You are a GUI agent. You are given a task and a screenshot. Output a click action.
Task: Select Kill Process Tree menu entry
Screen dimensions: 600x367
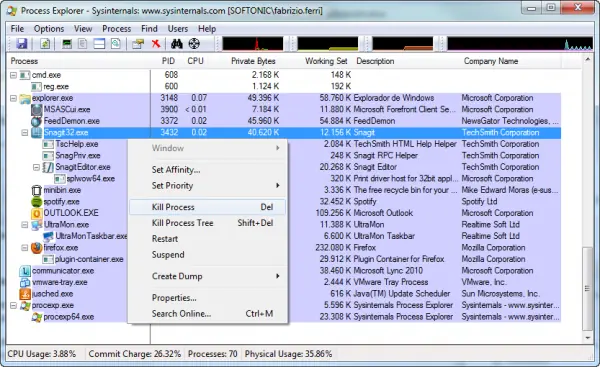point(207,223)
